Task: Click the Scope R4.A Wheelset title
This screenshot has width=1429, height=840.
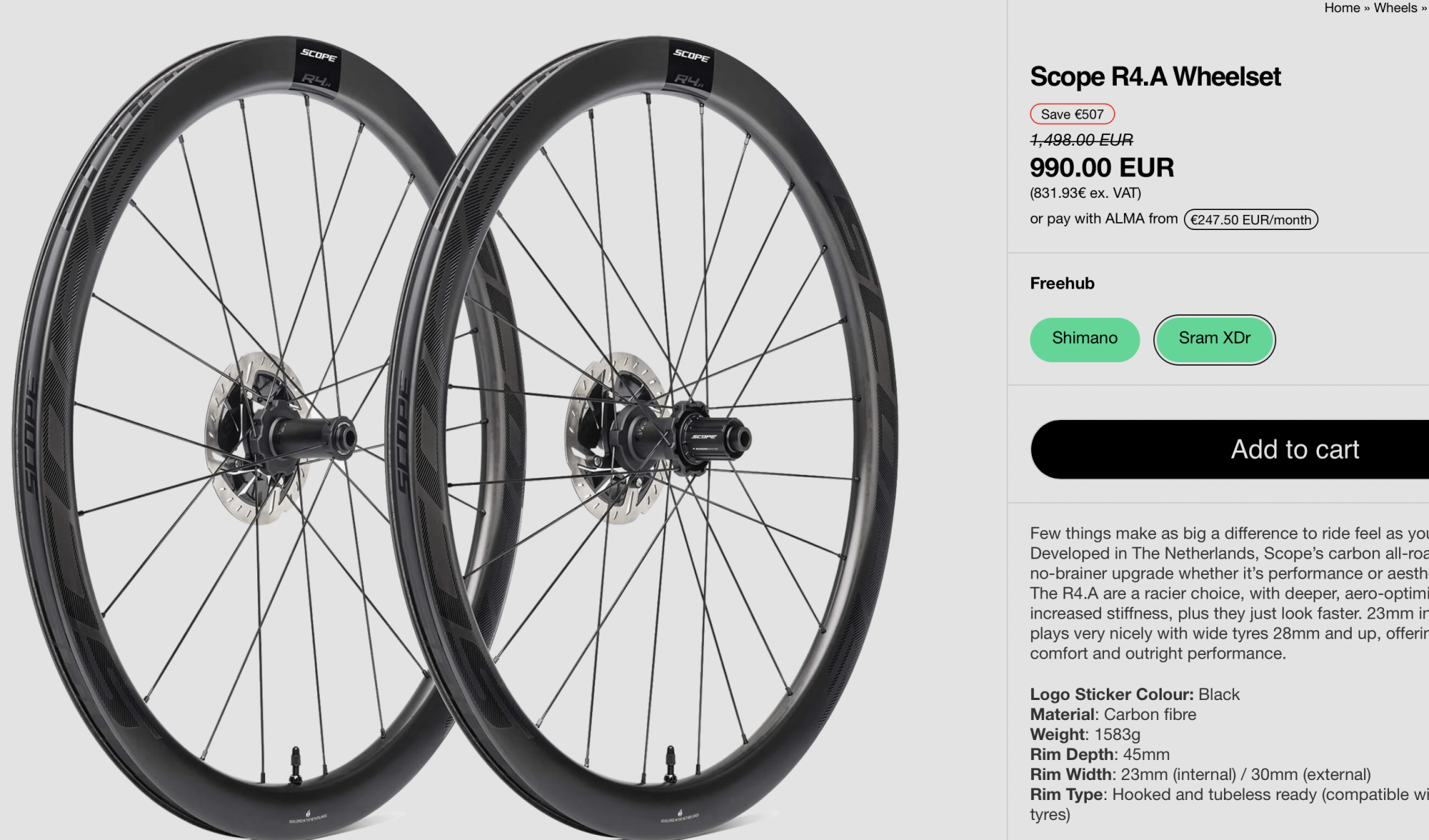Action: click(1155, 76)
